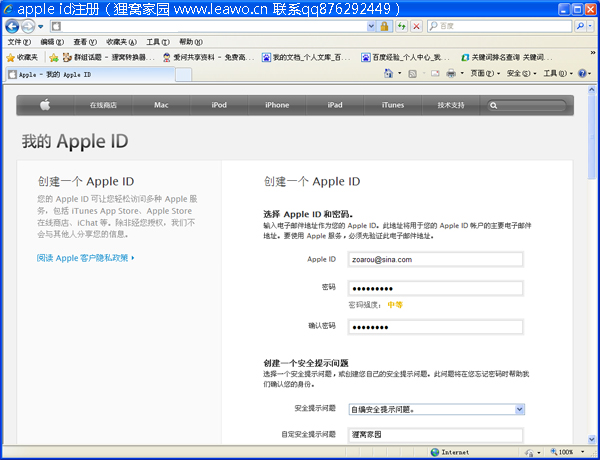Click the page scroll down arrow

(x=592, y=439)
